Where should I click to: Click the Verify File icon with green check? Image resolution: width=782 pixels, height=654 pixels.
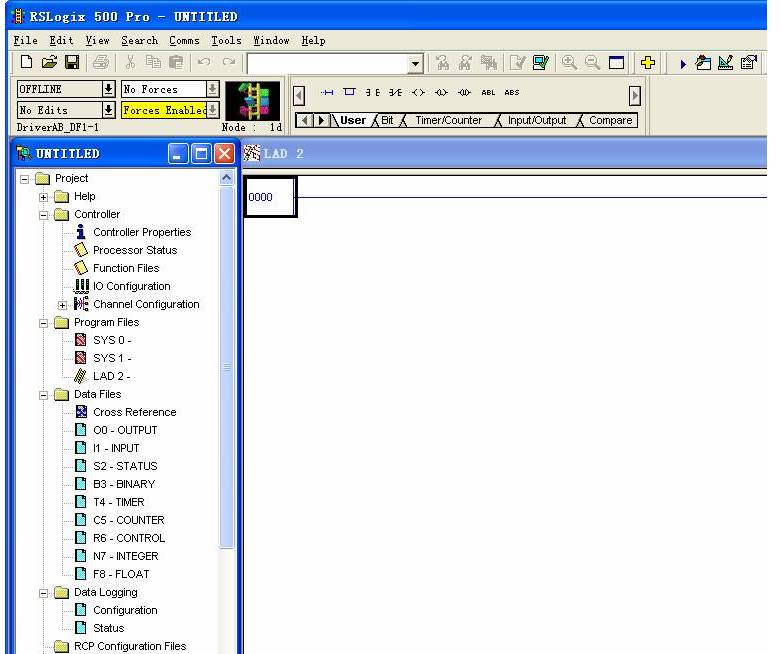[541, 62]
